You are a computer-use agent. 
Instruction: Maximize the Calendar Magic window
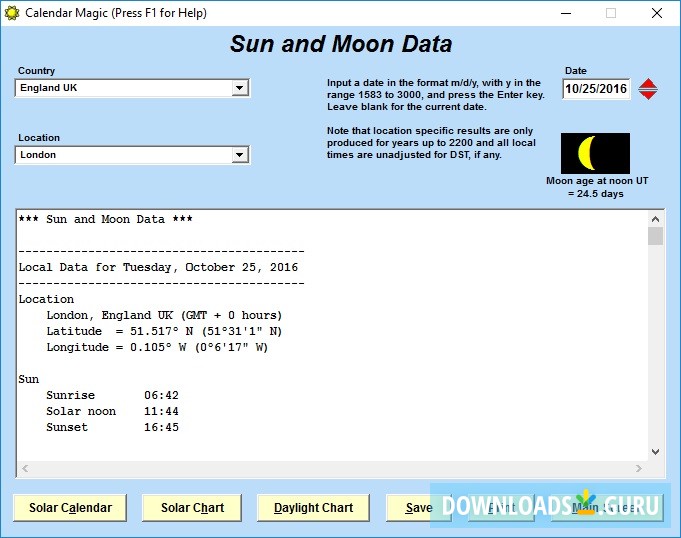pos(610,13)
